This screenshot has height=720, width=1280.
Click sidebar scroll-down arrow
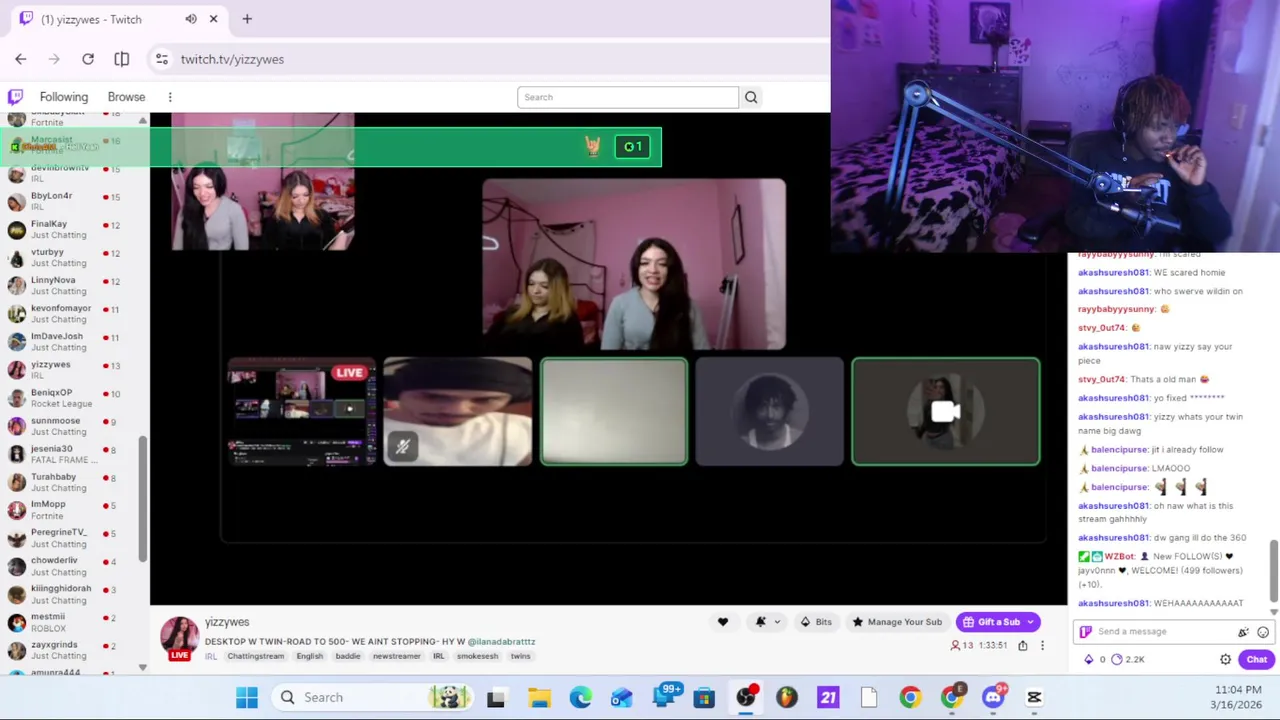(x=142, y=667)
